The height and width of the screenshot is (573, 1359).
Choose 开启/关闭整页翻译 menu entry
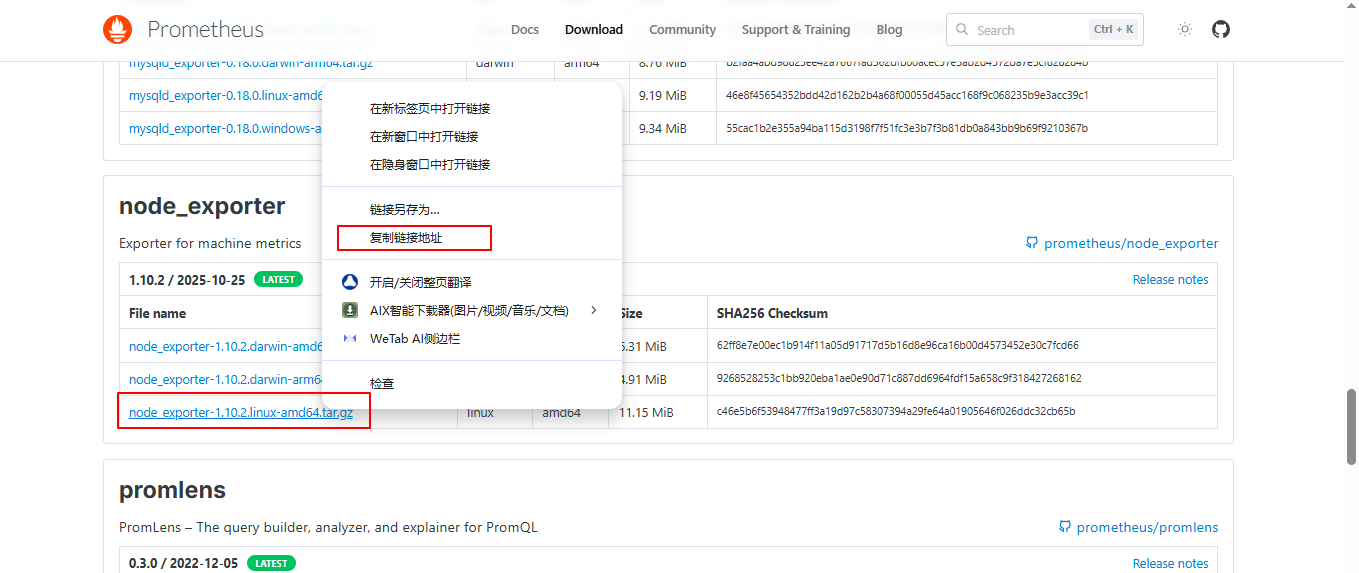(421, 282)
